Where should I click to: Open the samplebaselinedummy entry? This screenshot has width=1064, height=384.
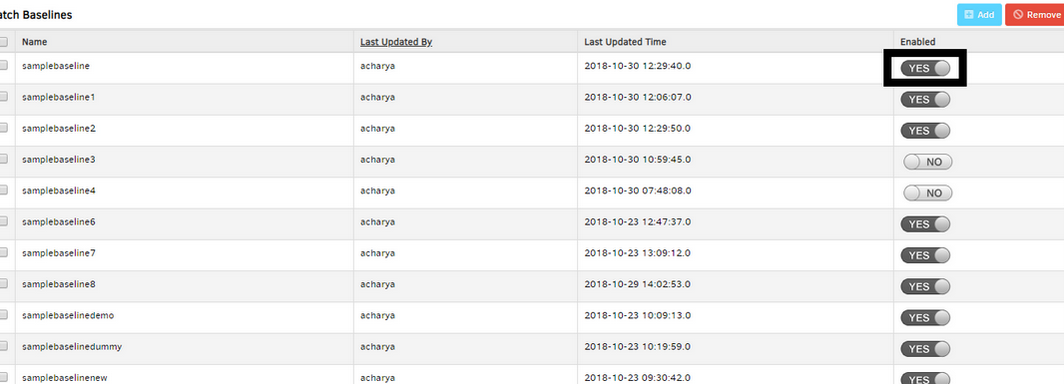point(72,347)
